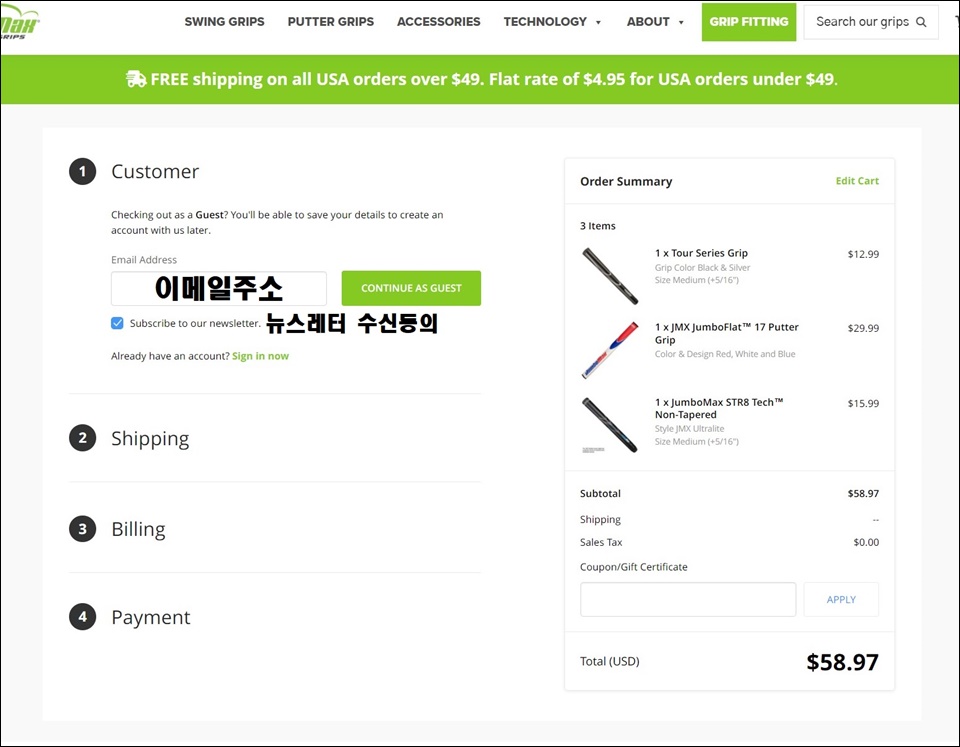This screenshot has height=747, width=960.
Task: Click Continue as Guest button
Action: (411, 288)
